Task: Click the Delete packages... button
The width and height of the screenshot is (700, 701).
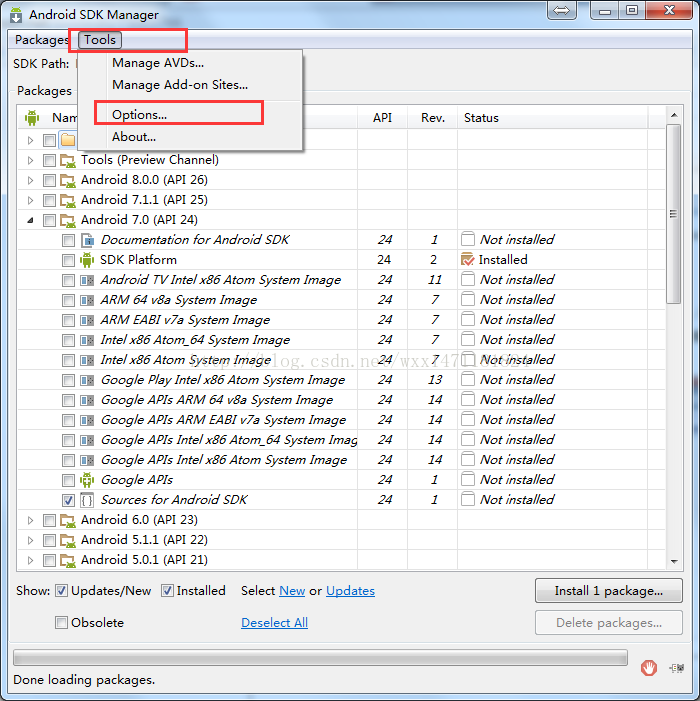Action: tap(608, 622)
